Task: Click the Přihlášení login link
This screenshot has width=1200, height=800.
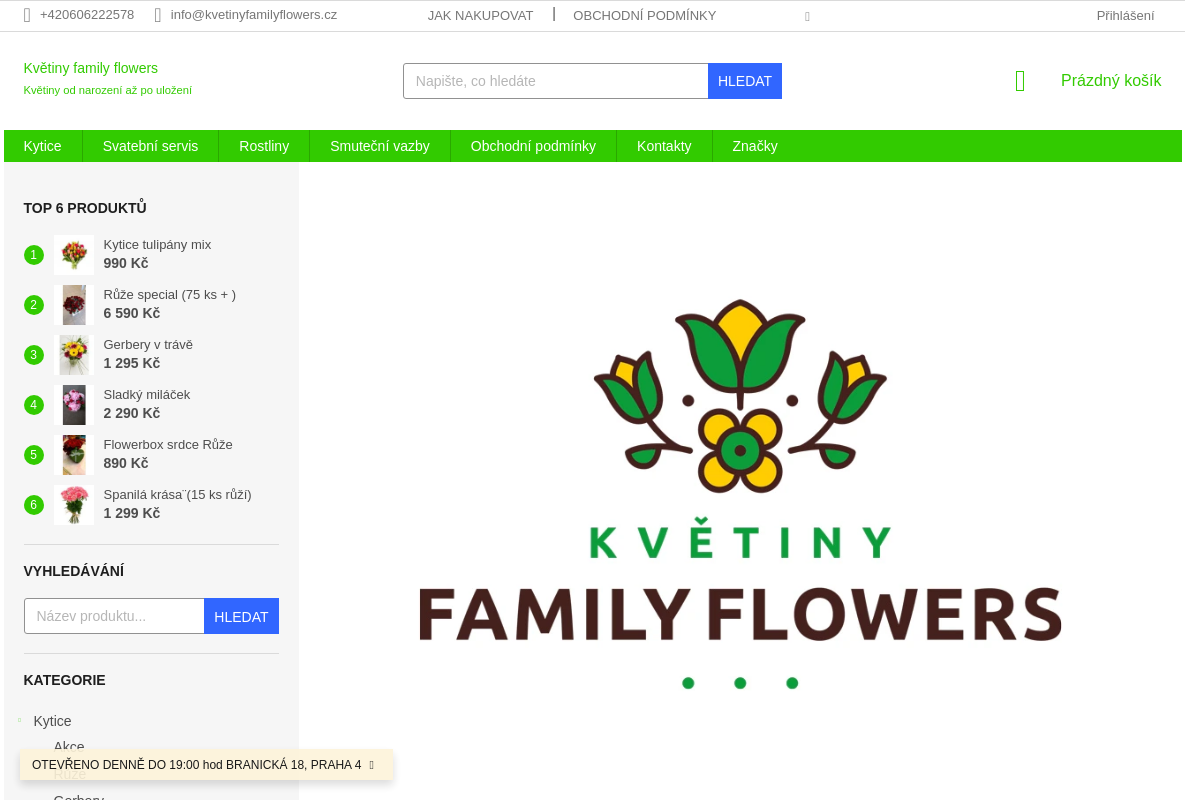Action: (1125, 15)
